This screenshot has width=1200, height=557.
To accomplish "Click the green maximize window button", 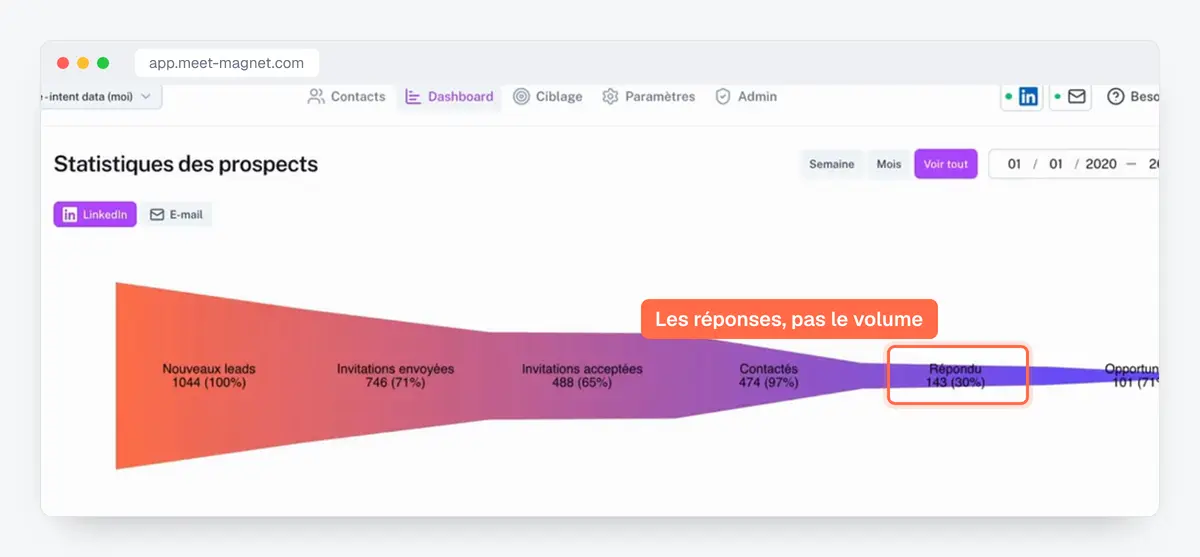I will point(103,63).
